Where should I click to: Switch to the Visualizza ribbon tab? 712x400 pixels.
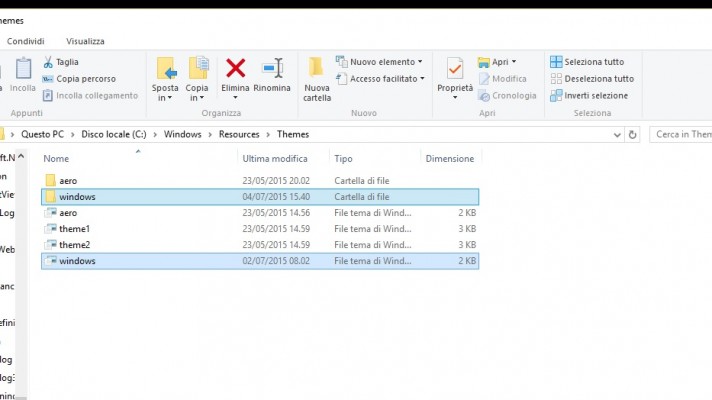[85, 41]
